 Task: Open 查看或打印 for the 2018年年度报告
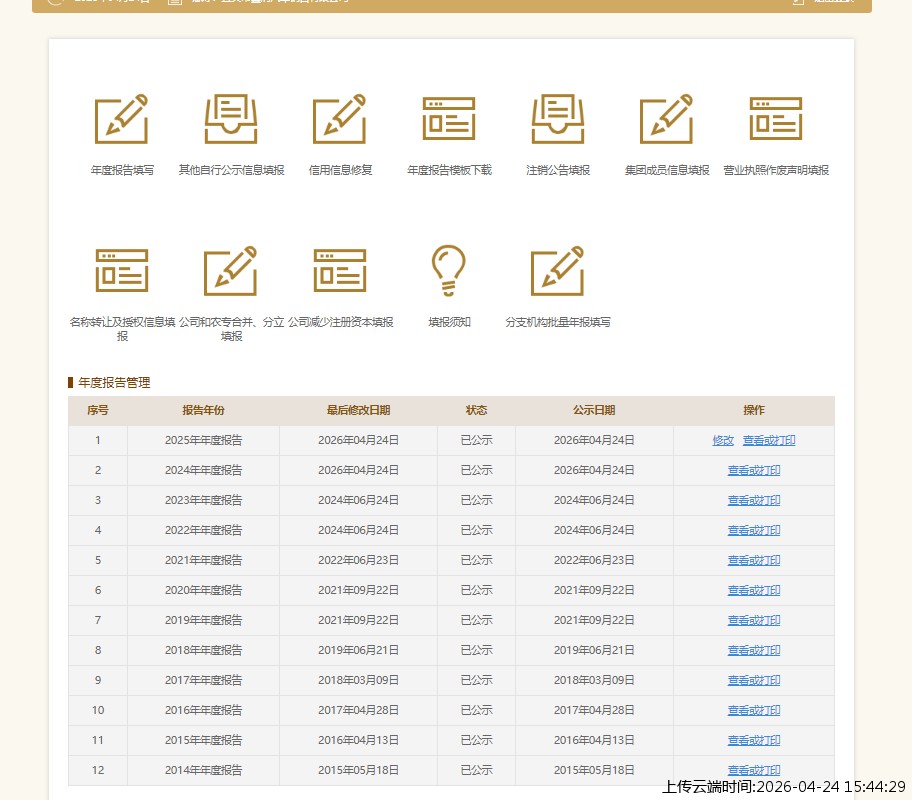[x=754, y=651]
